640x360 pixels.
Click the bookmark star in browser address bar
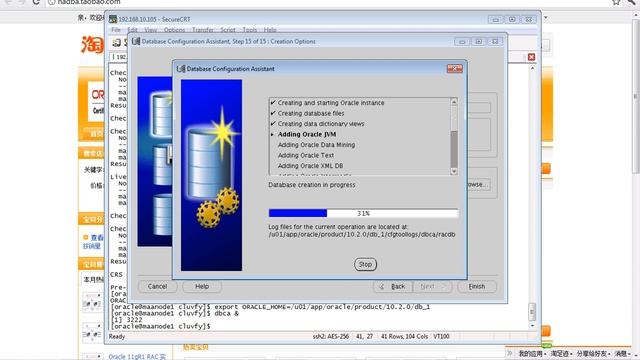pos(616,2)
